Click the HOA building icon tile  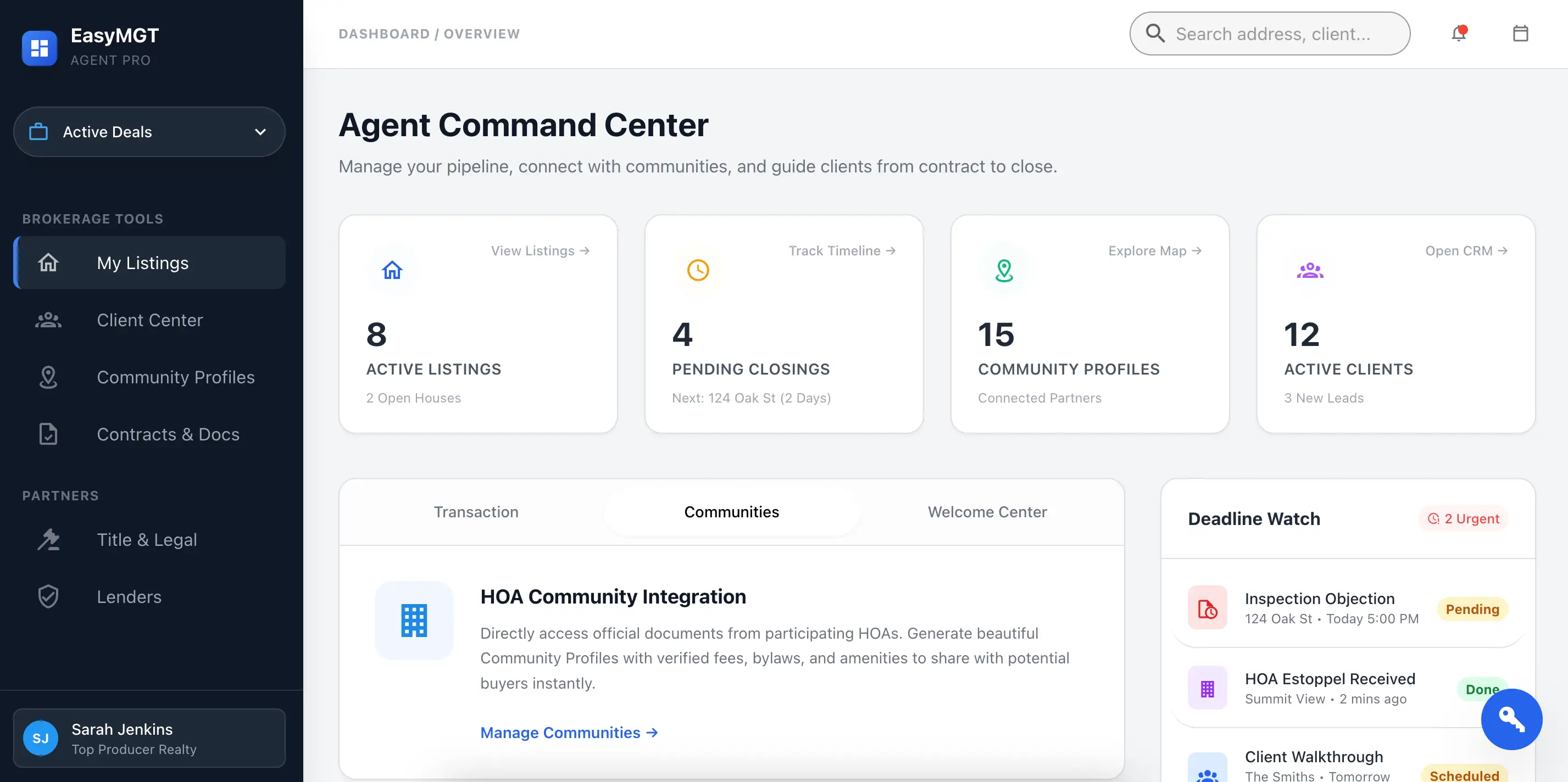click(x=414, y=620)
